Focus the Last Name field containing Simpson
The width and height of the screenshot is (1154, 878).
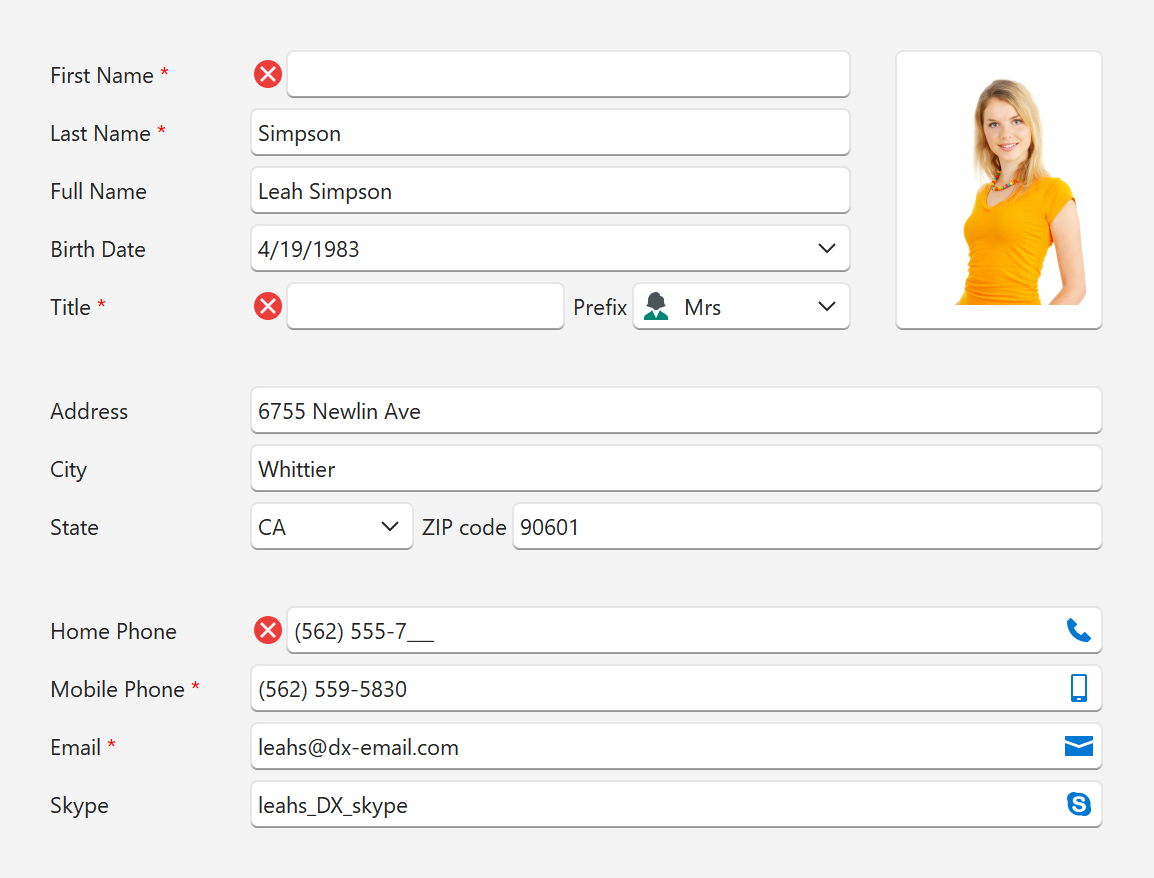549,133
